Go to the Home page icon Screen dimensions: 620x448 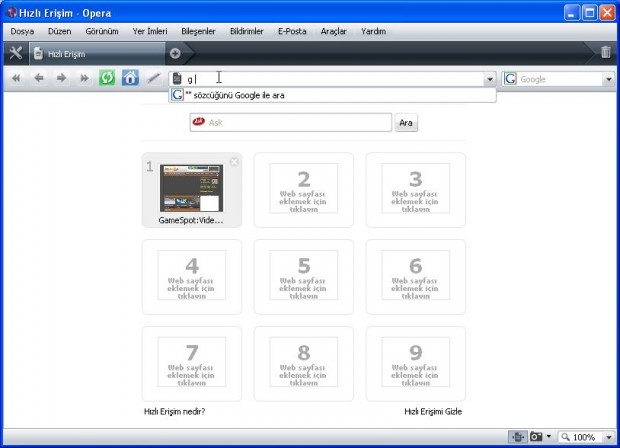(130, 78)
